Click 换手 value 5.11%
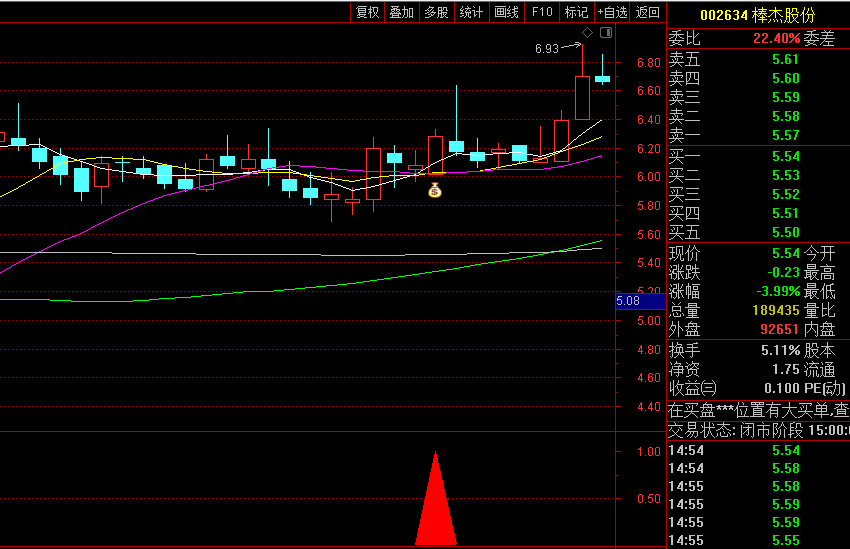850x549 pixels. 781,350
